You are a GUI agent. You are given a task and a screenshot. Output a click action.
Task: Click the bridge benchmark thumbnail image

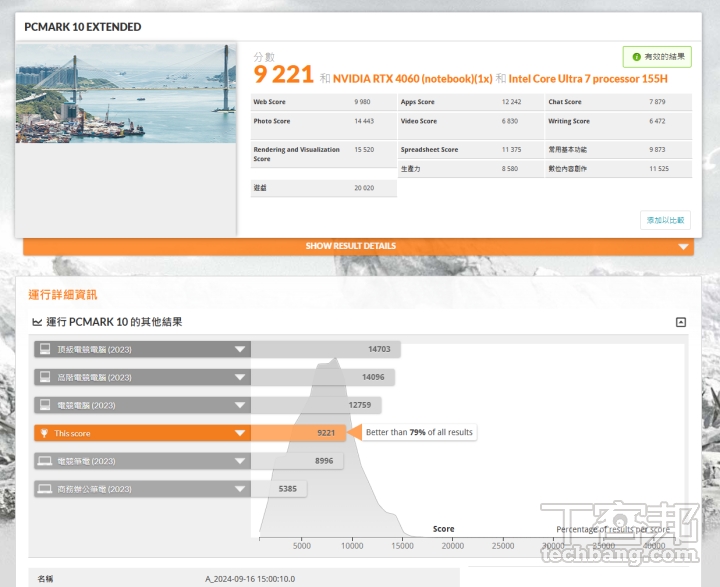pyautogui.click(x=126, y=93)
